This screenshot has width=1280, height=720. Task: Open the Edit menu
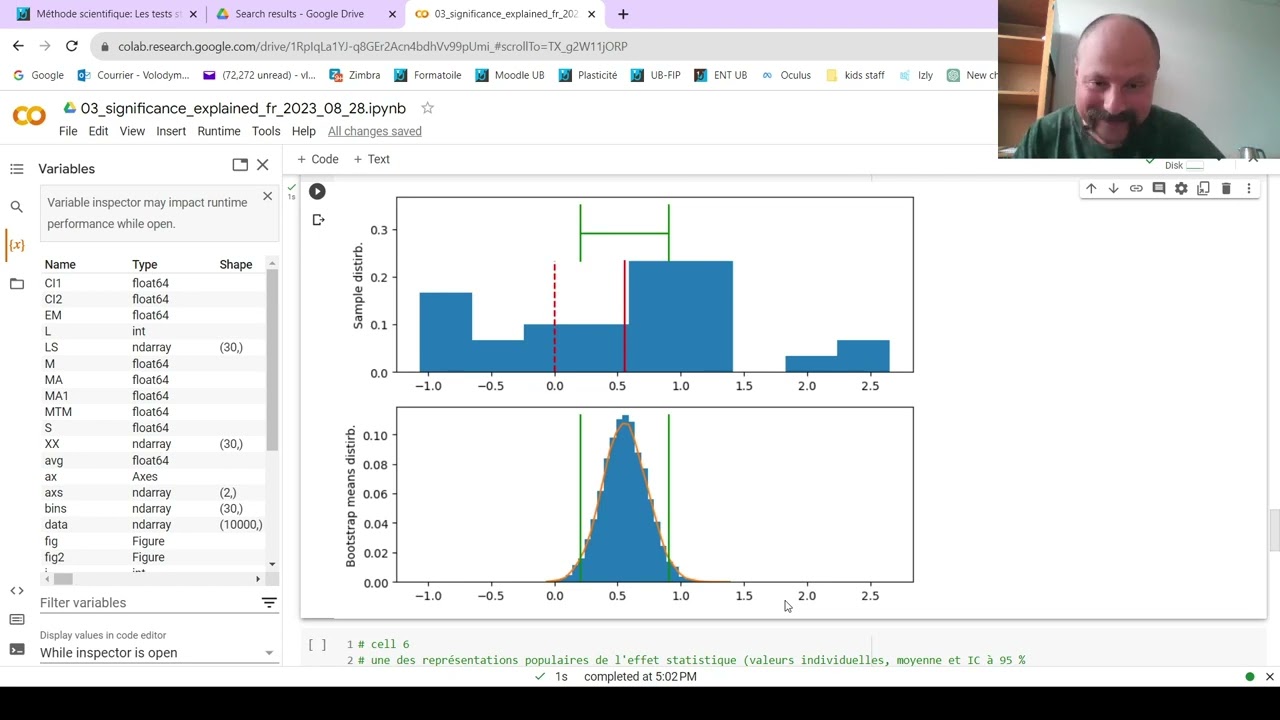pos(98,131)
